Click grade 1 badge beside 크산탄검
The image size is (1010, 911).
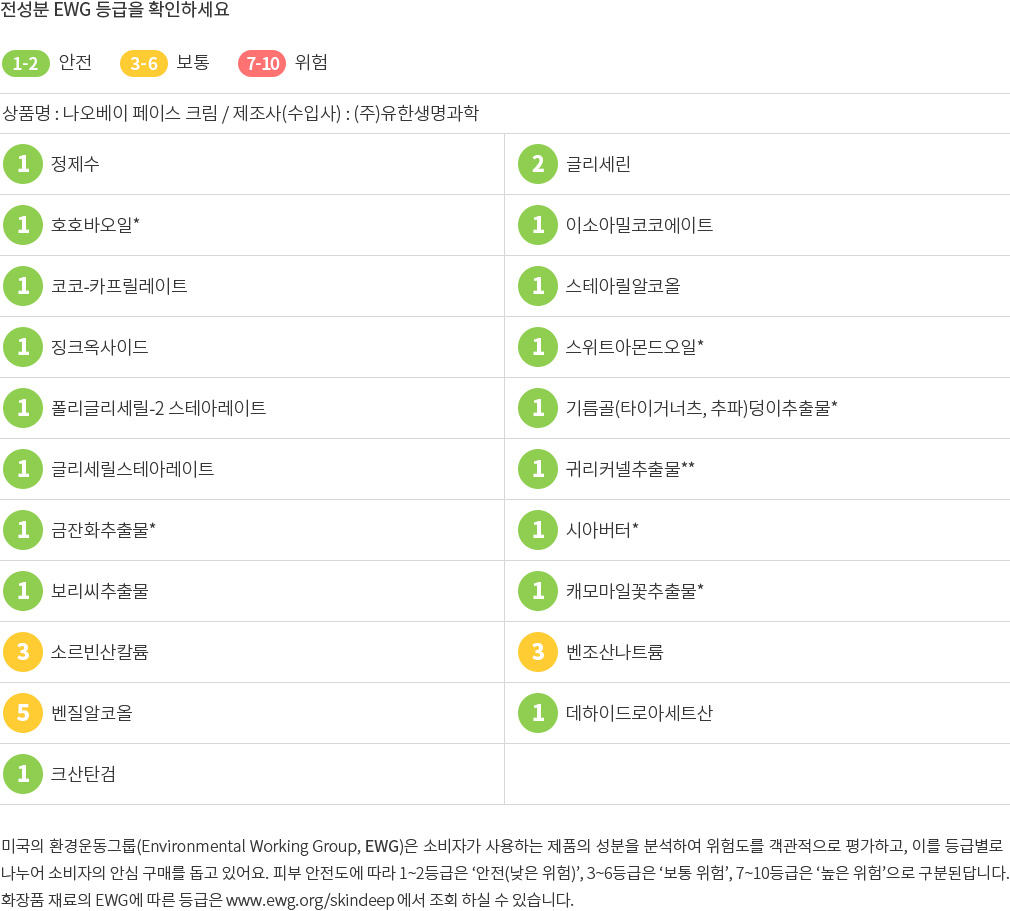23,774
